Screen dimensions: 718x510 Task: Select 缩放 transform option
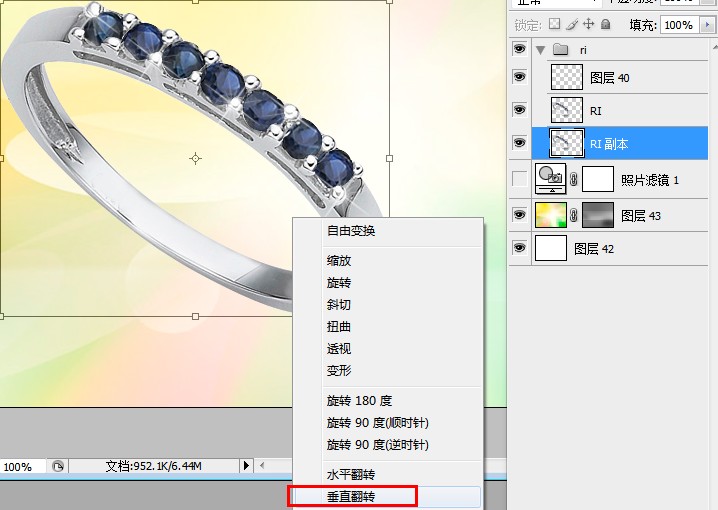pyautogui.click(x=339, y=261)
